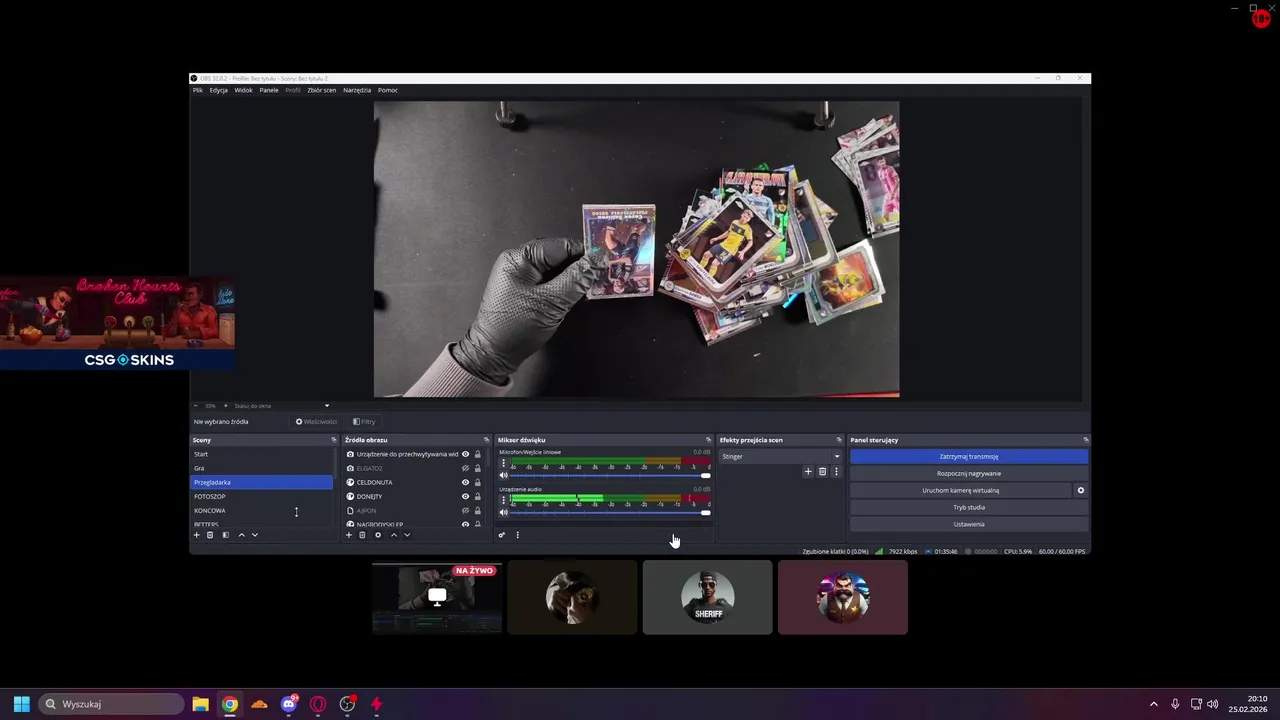Viewport: 1280px width, 720px height.
Task: Toggle lock on DONEJTY source
Action: coord(478,496)
